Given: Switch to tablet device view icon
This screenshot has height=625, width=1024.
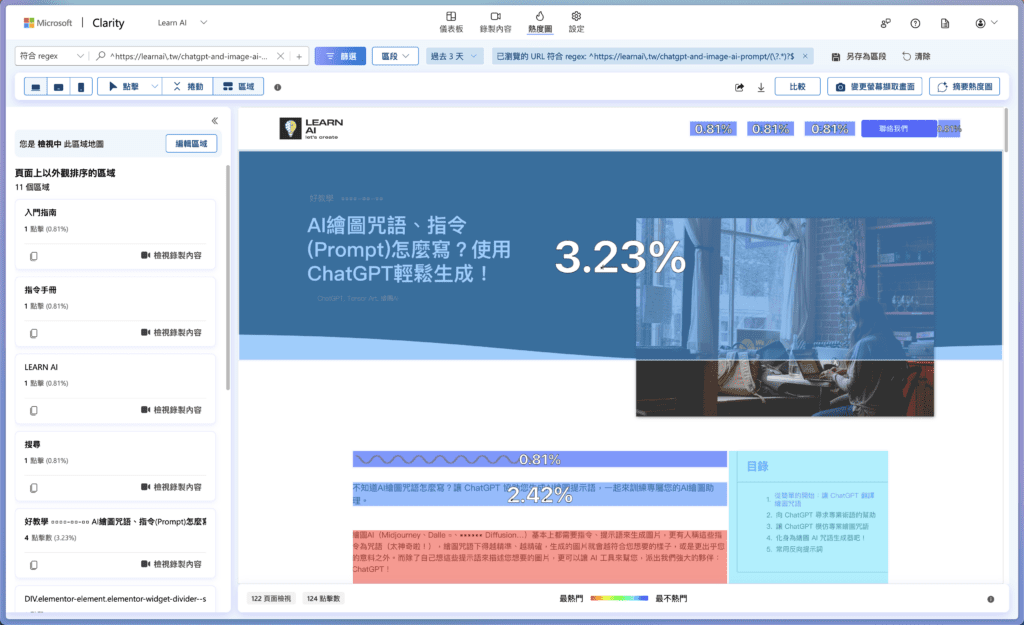Looking at the screenshot, I should (x=59, y=87).
